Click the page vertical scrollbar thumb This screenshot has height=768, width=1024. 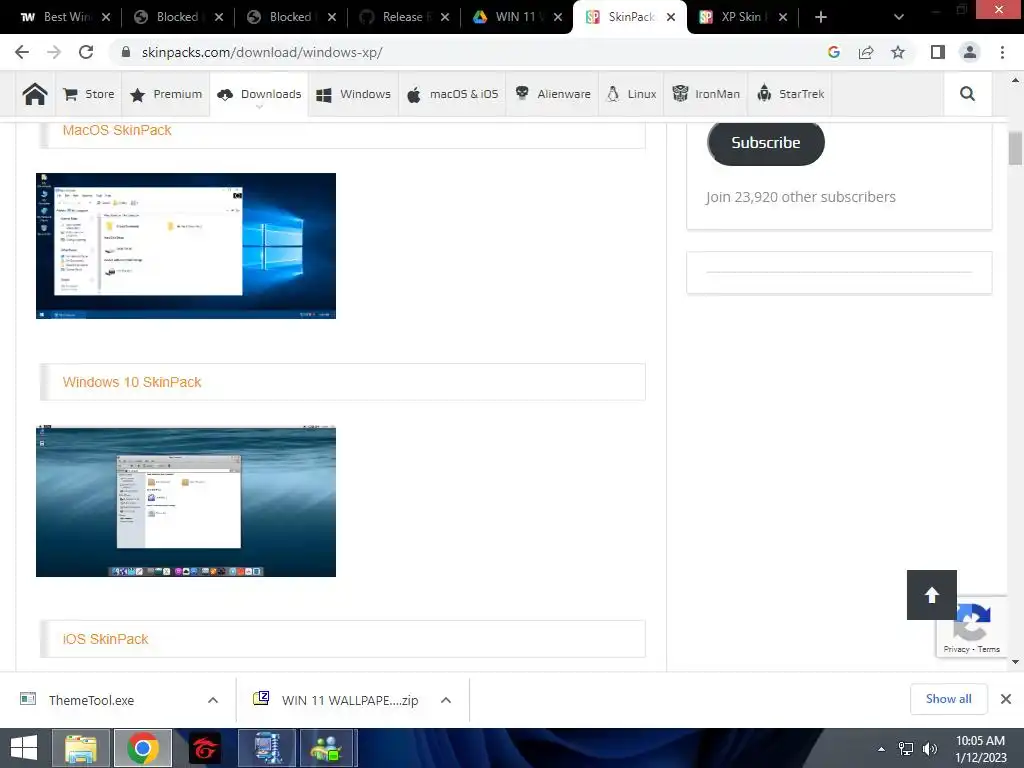coord(1015,148)
